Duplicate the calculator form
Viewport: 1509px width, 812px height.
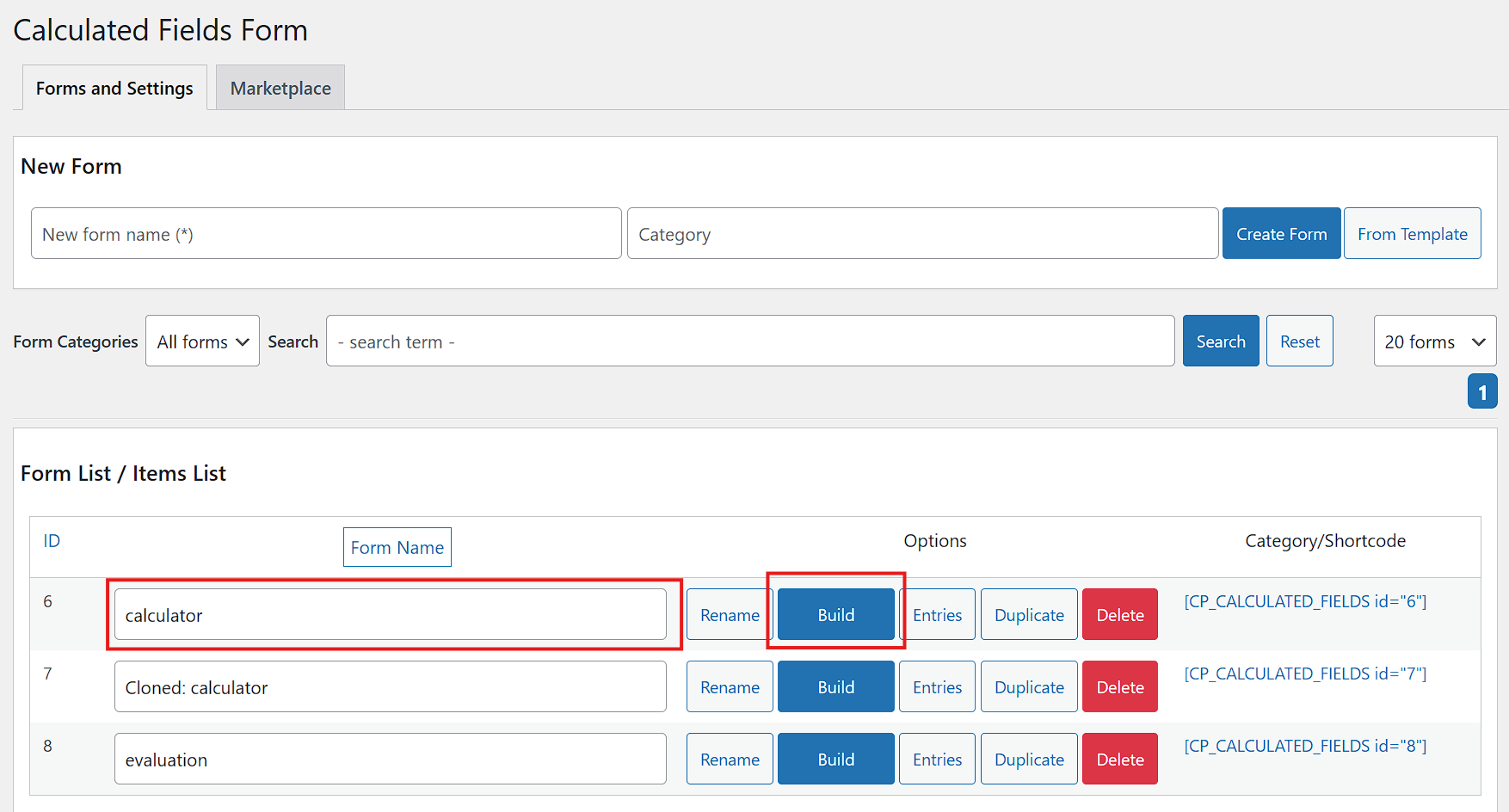point(1029,615)
